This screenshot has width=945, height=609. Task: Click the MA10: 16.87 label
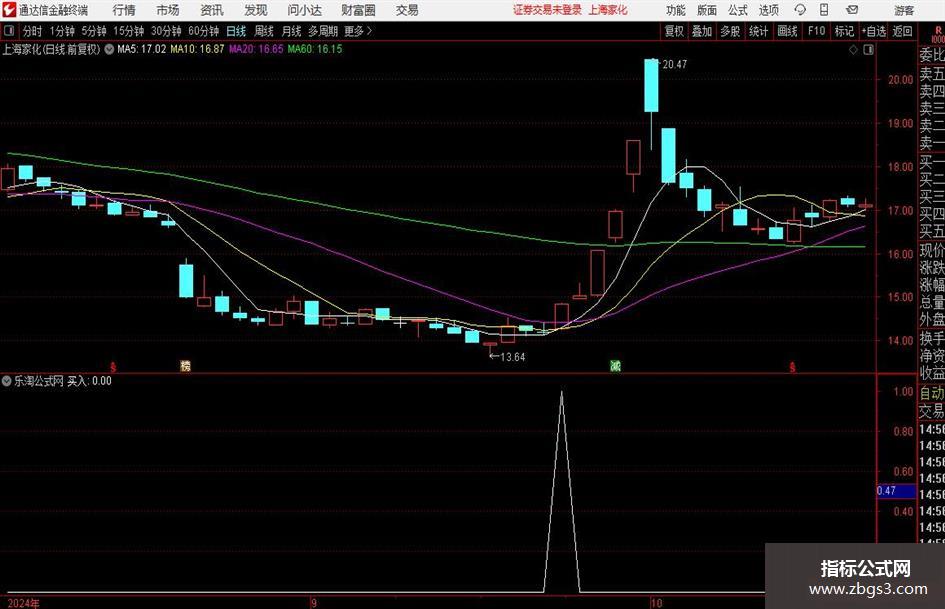point(197,49)
